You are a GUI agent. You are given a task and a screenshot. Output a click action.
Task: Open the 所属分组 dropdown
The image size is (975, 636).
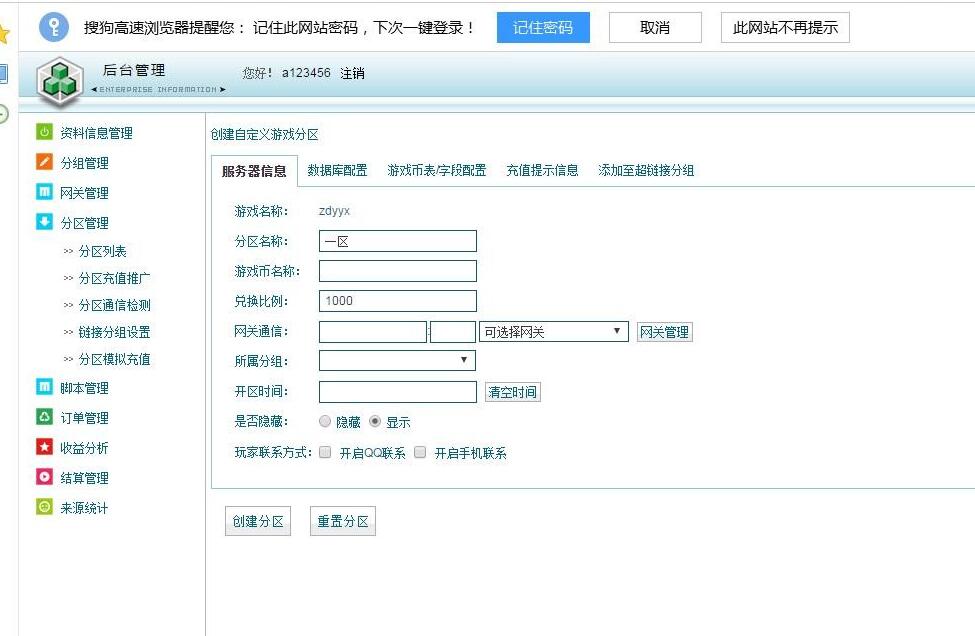pyautogui.click(x=397, y=360)
